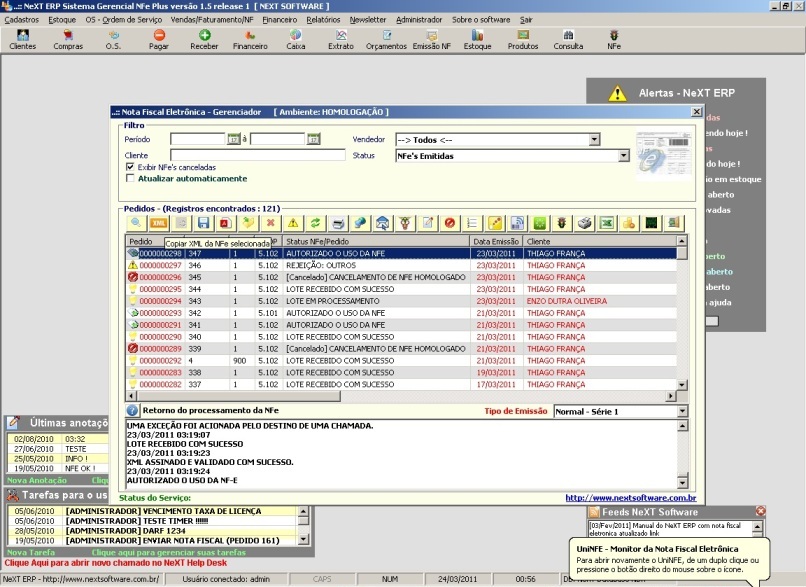
Task: Select pedido 0000000289 cancelado row
Action: pyautogui.click(x=401, y=348)
